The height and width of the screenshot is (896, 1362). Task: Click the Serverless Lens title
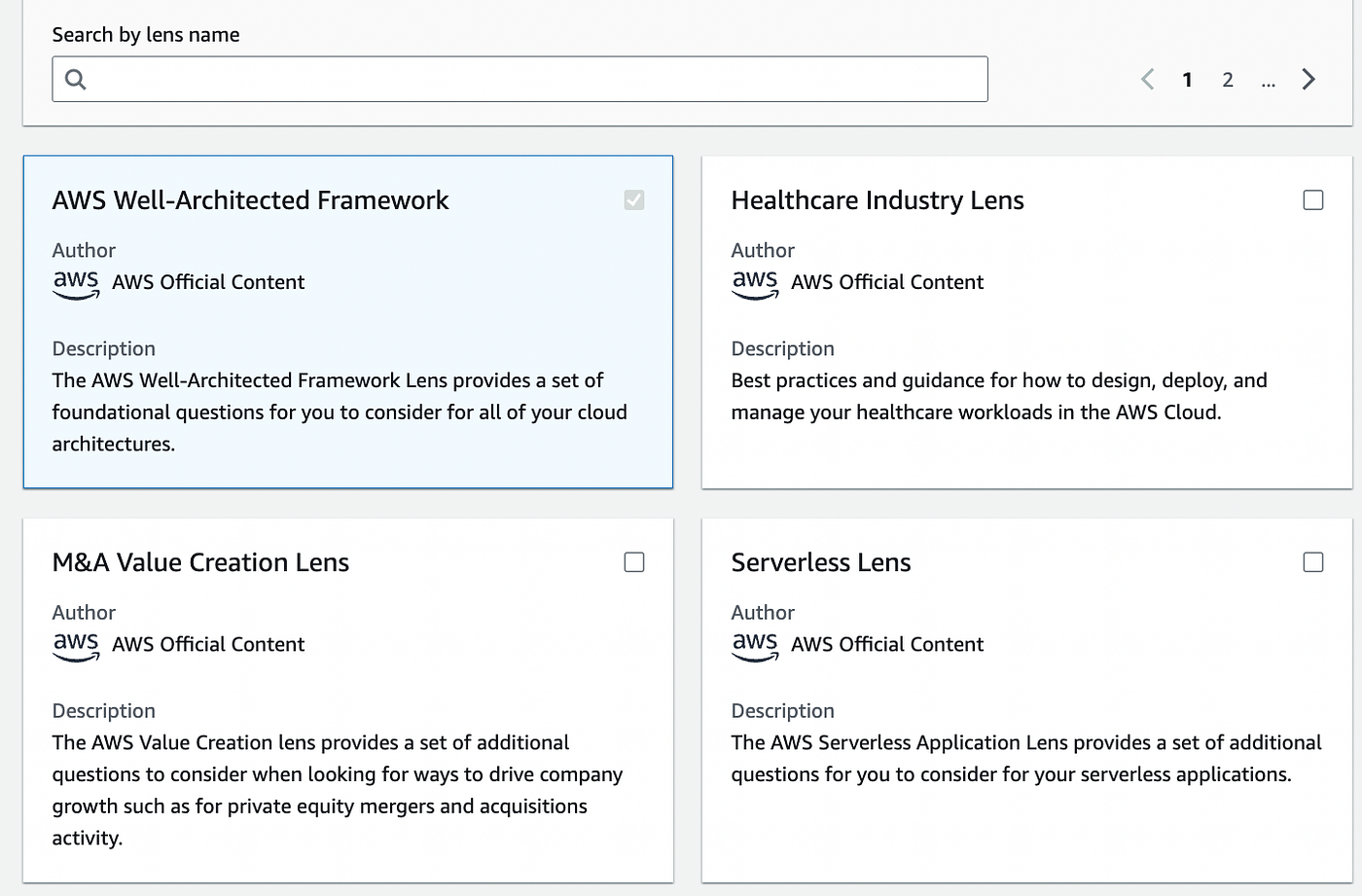[821, 562]
